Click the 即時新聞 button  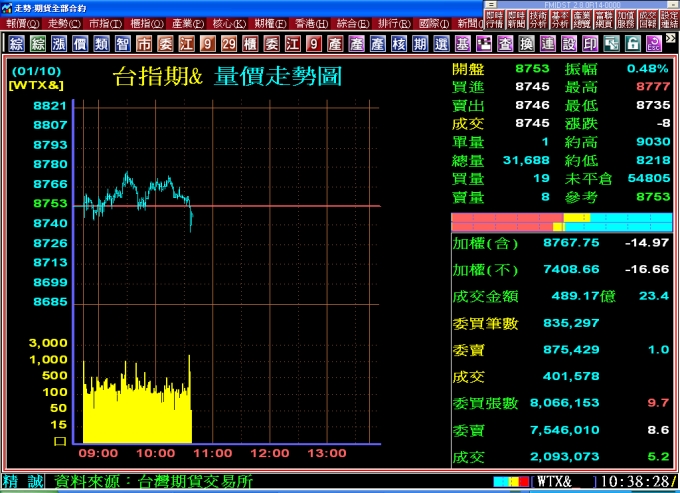click(516, 20)
